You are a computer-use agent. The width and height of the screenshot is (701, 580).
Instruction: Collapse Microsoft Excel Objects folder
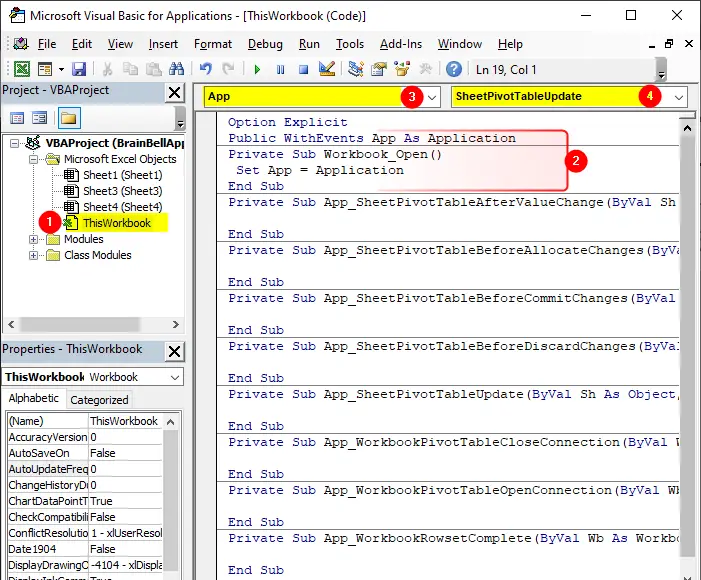coord(33,159)
